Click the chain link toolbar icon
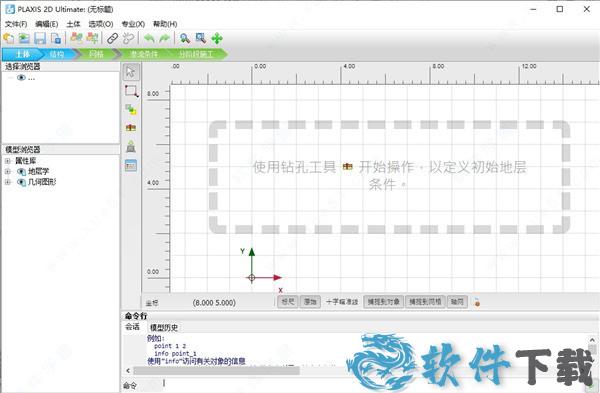Image resolution: width=600 pixels, height=393 pixels. pos(112,38)
